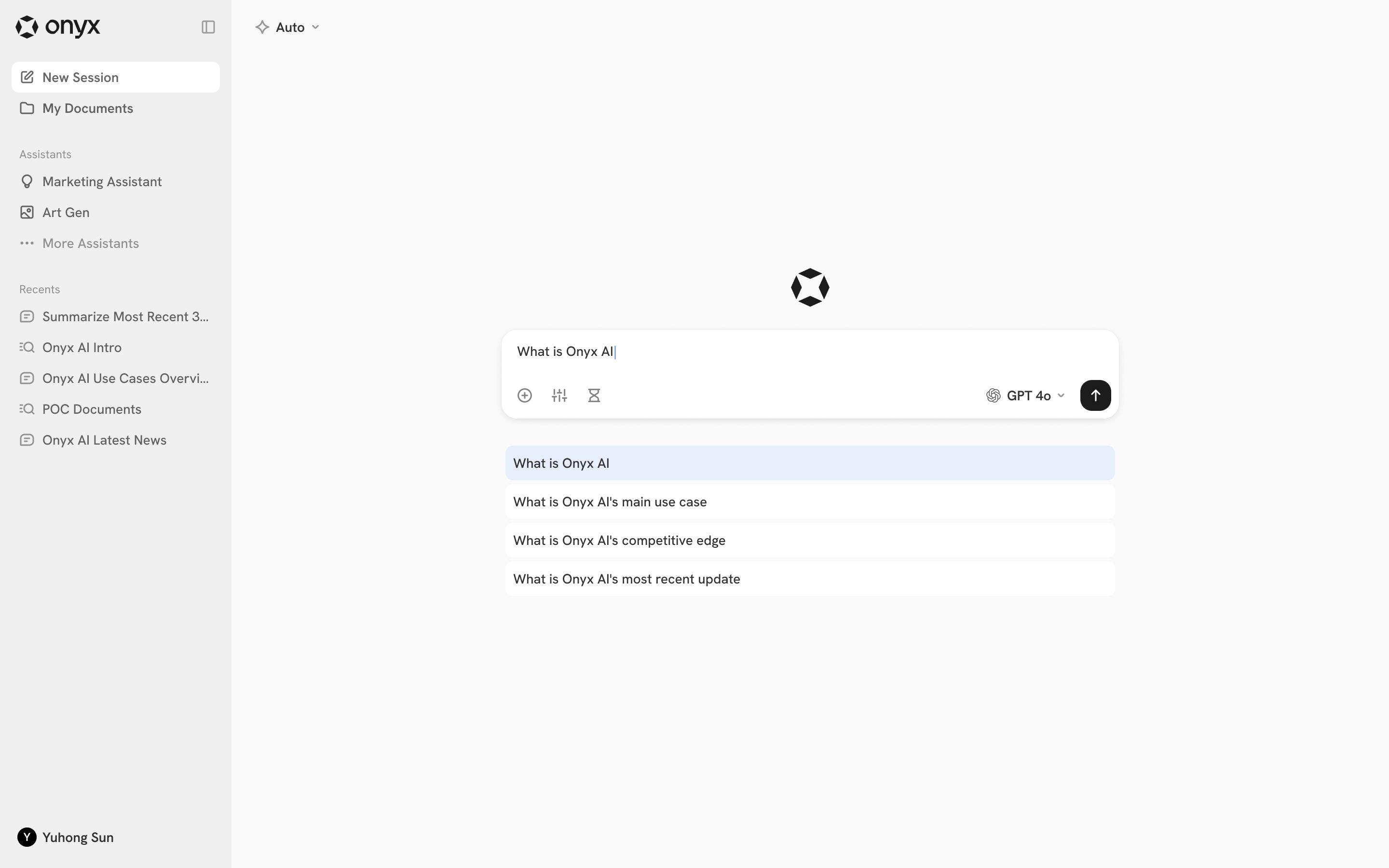Image resolution: width=1389 pixels, height=868 pixels.
Task: Click the New Session pencil icon
Action: point(27,77)
